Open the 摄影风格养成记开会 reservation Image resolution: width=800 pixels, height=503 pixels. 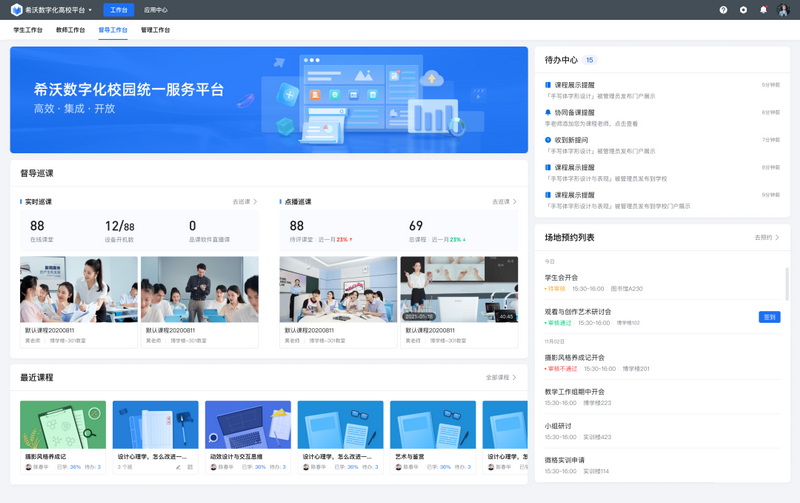[x=662, y=363]
